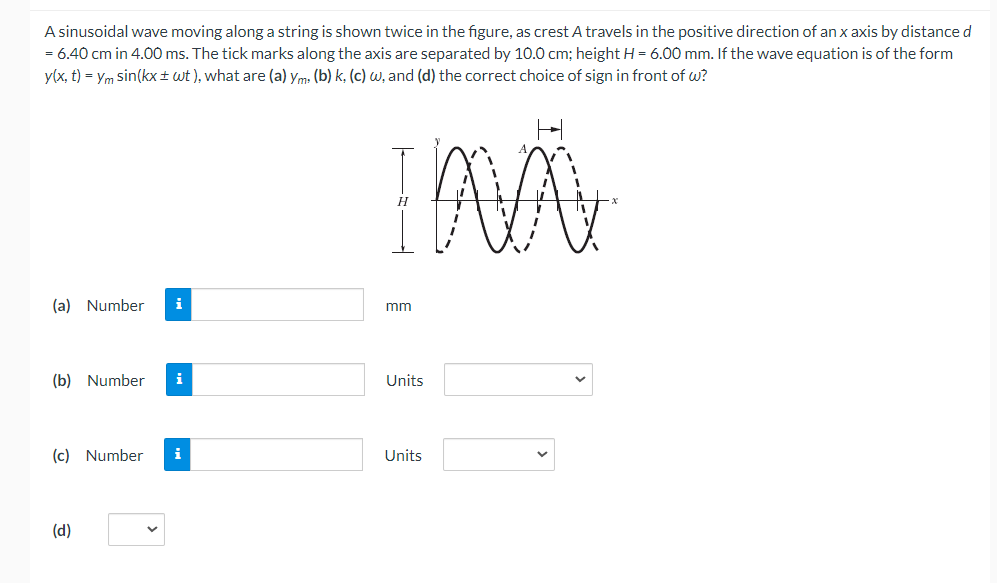Click the answer input field for part (c)

tap(276, 455)
